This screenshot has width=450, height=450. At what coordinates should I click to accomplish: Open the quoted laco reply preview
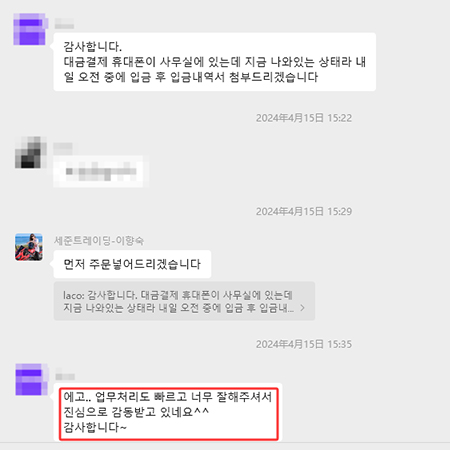click(184, 301)
